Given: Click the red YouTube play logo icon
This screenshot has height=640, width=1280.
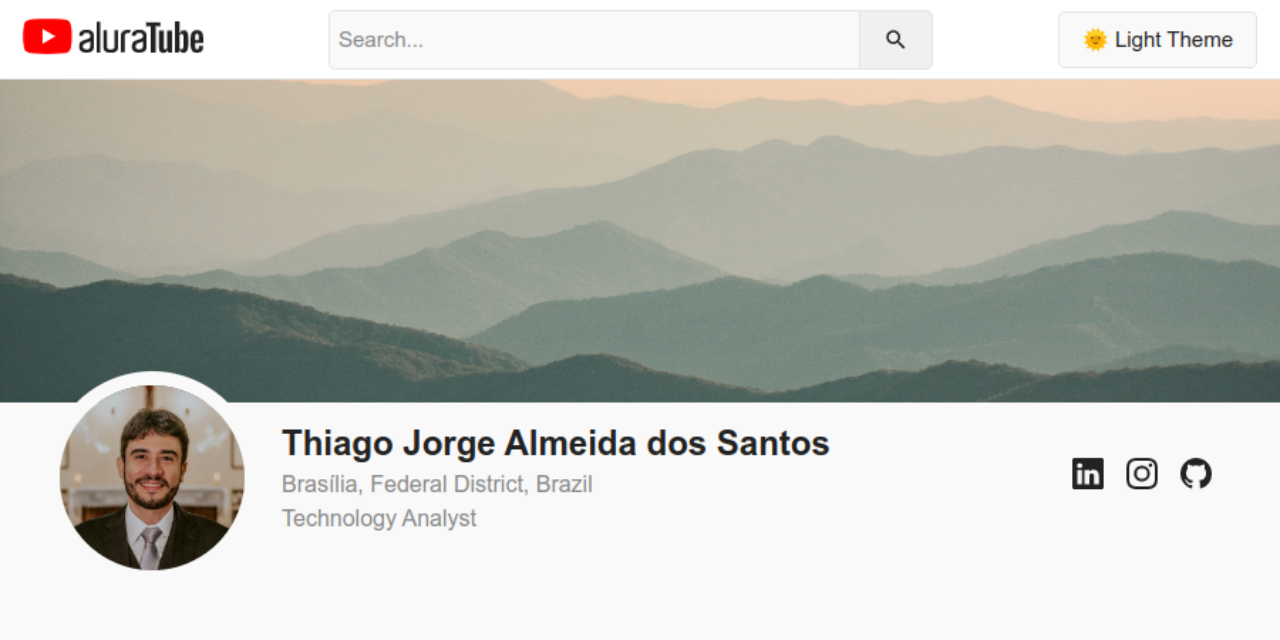Looking at the screenshot, I should pos(47,37).
